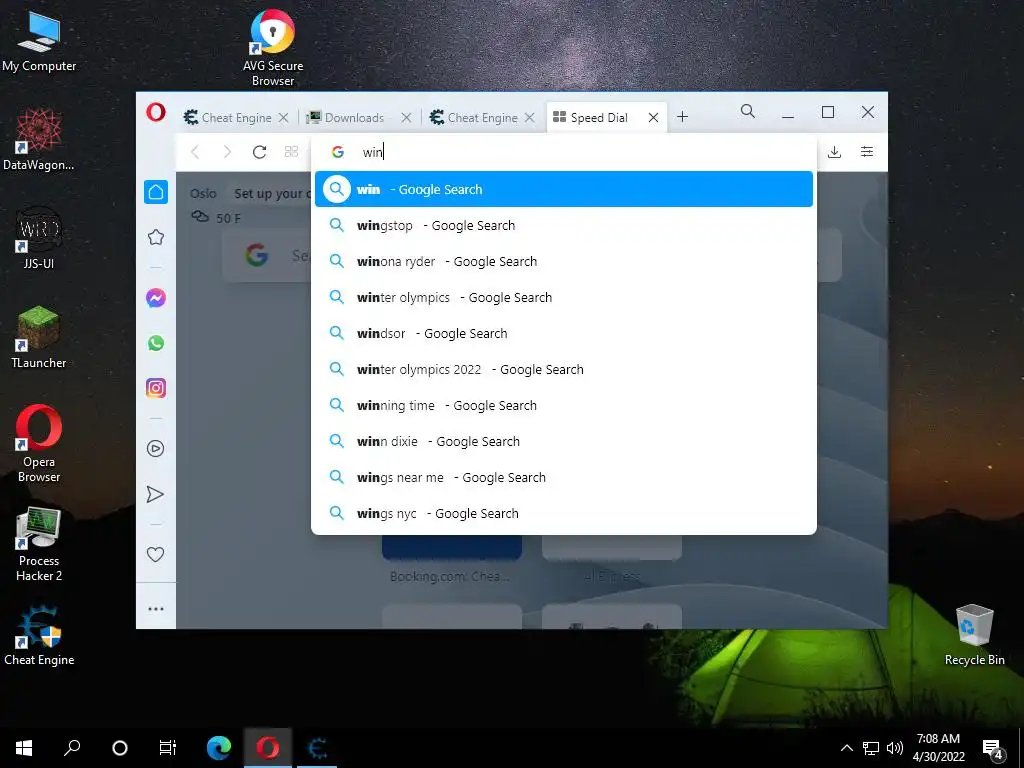Switch to Cheat Engine on the taskbar

(x=317, y=748)
